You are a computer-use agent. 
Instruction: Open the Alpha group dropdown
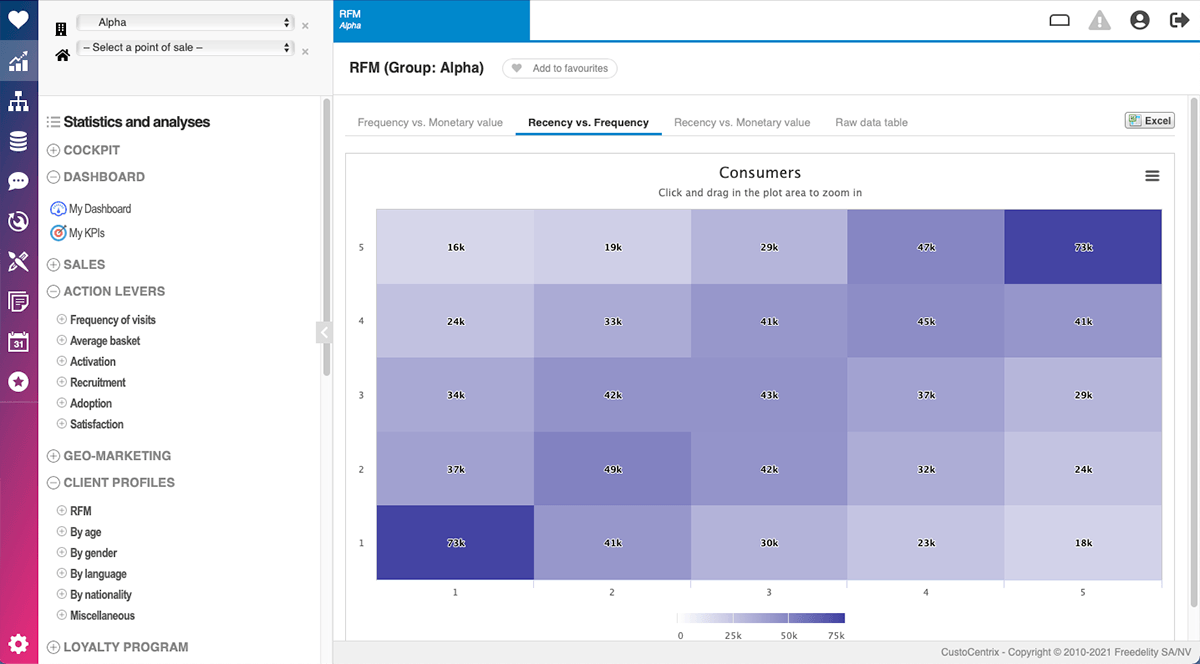coord(185,22)
